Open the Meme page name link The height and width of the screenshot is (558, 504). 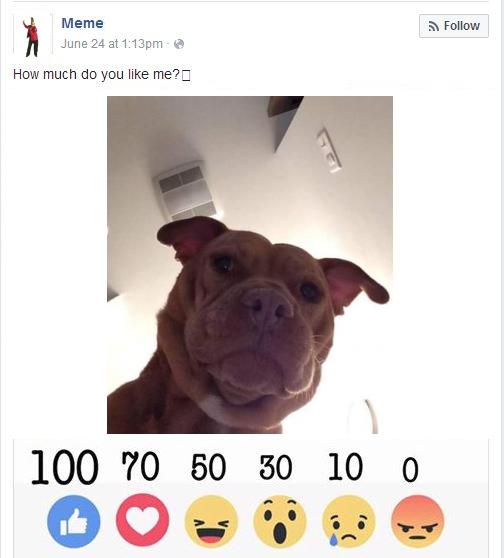83,23
